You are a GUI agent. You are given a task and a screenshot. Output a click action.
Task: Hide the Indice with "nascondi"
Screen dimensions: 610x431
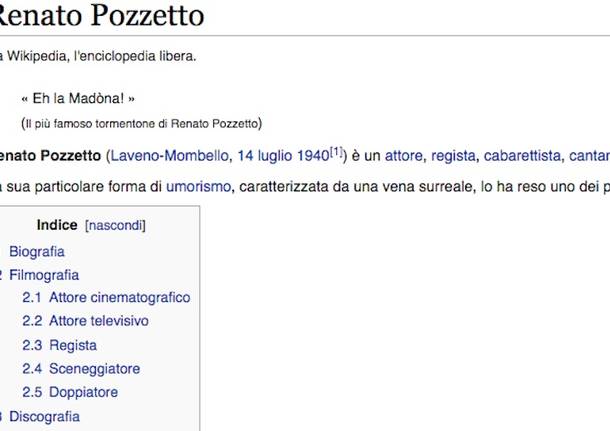point(116,225)
